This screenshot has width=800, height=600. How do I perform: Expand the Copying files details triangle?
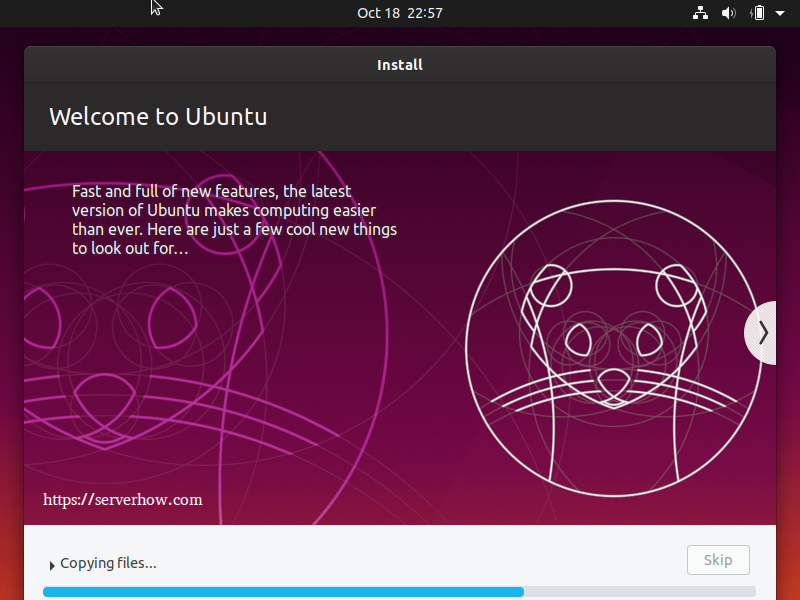[52, 565]
